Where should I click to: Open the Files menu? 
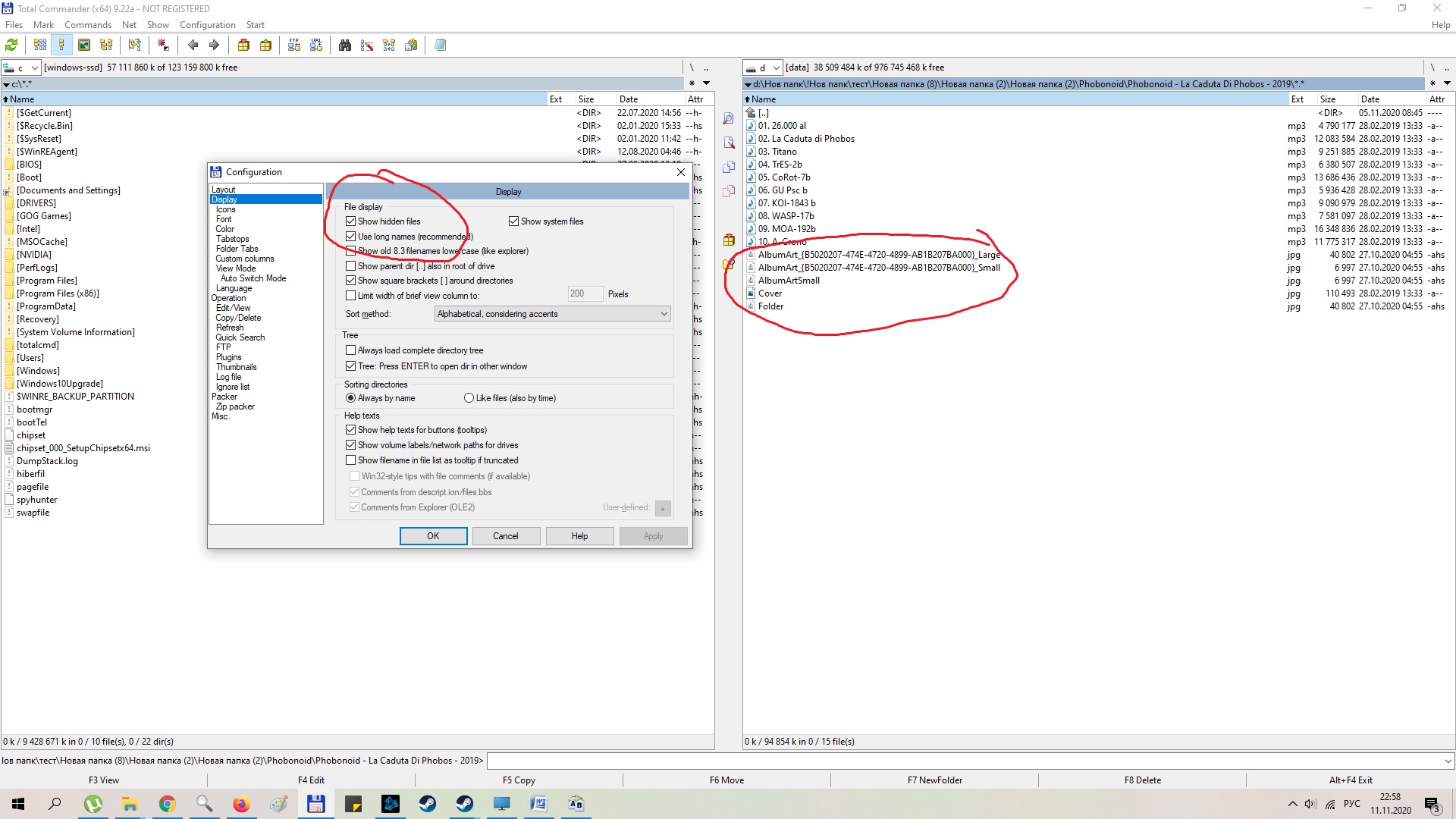coord(14,25)
